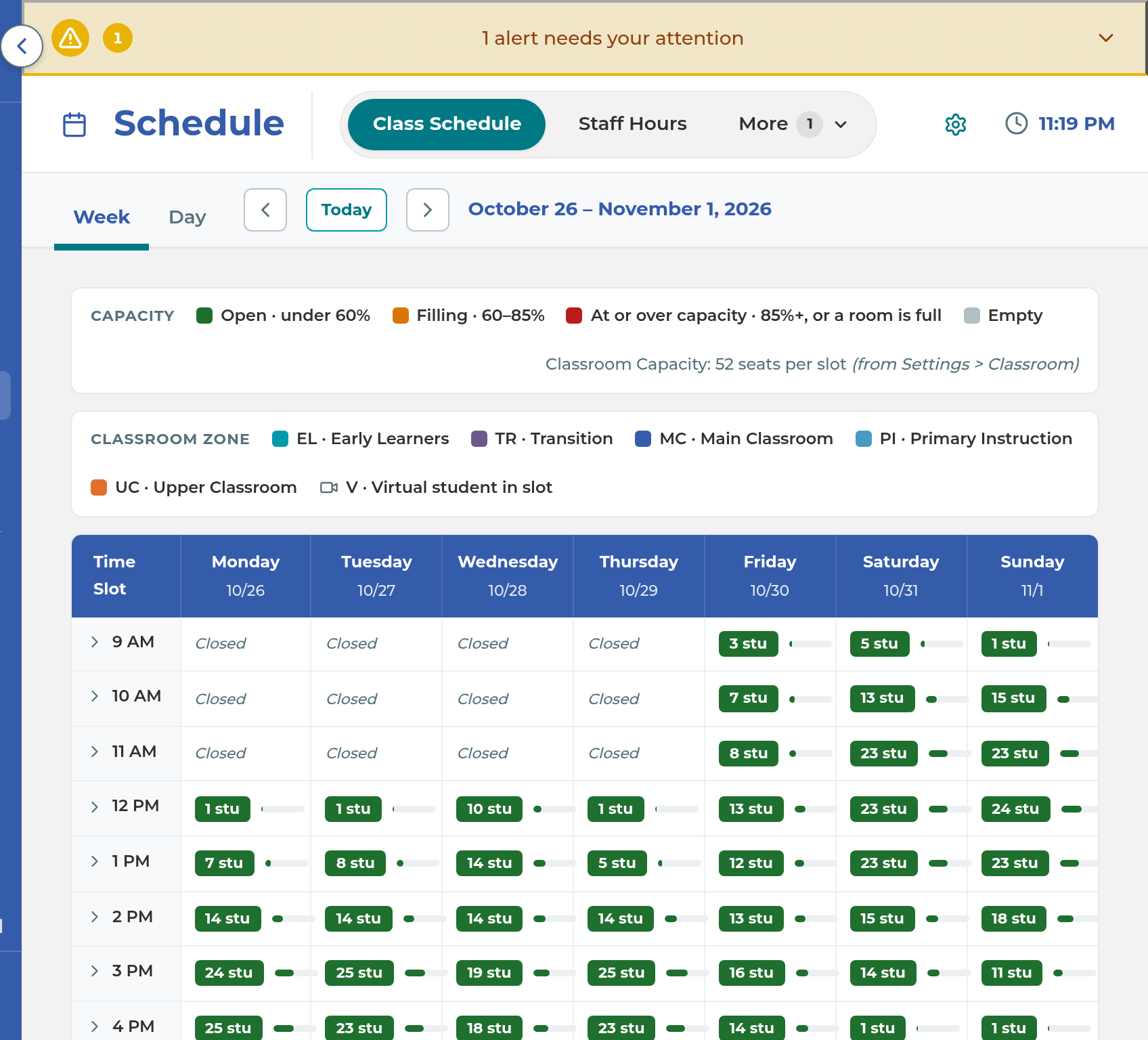Click the back arrow circle button
1148x1040 pixels.
22,46
